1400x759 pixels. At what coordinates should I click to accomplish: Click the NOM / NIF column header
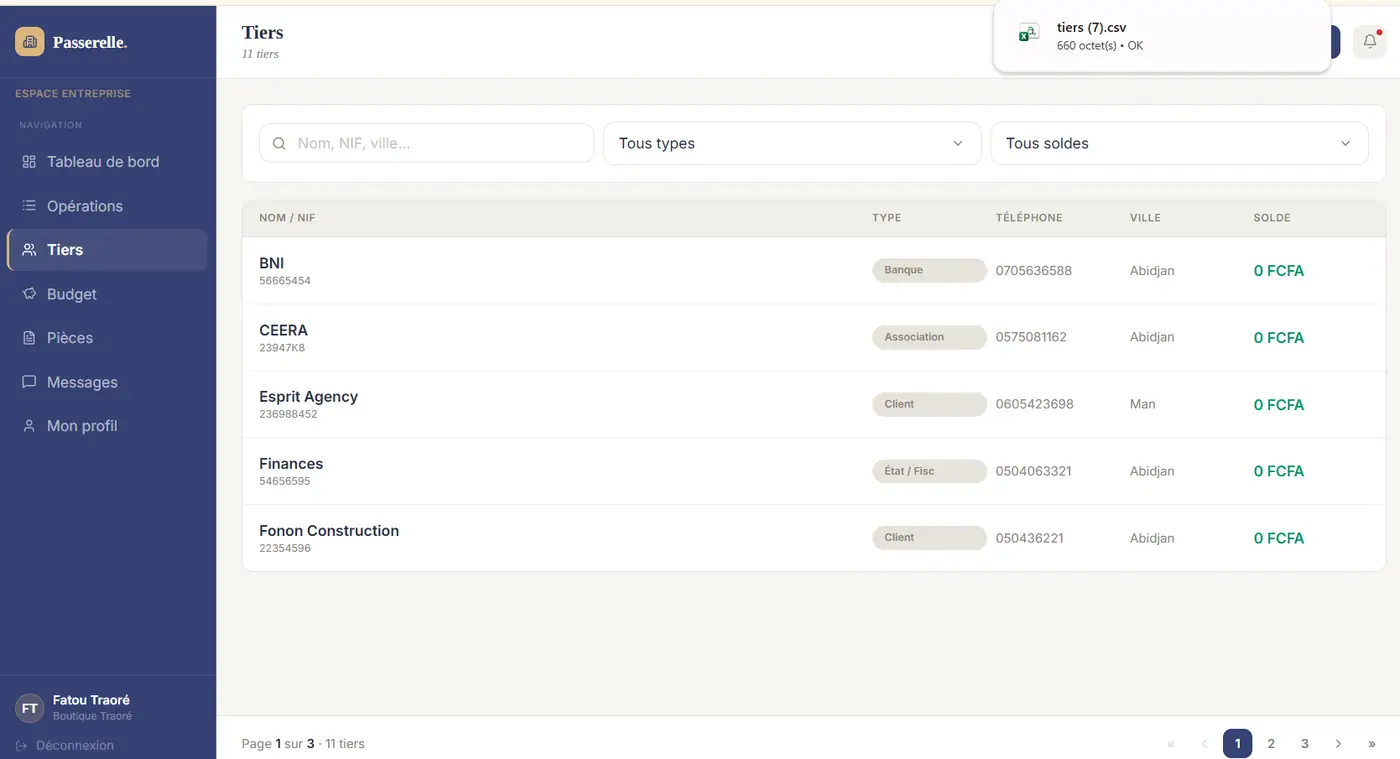click(x=287, y=218)
